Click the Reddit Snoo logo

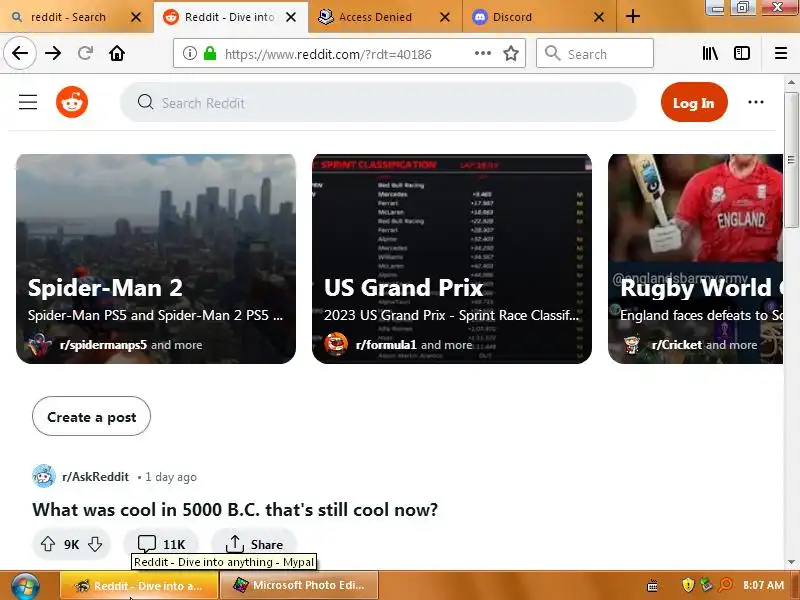(72, 102)
